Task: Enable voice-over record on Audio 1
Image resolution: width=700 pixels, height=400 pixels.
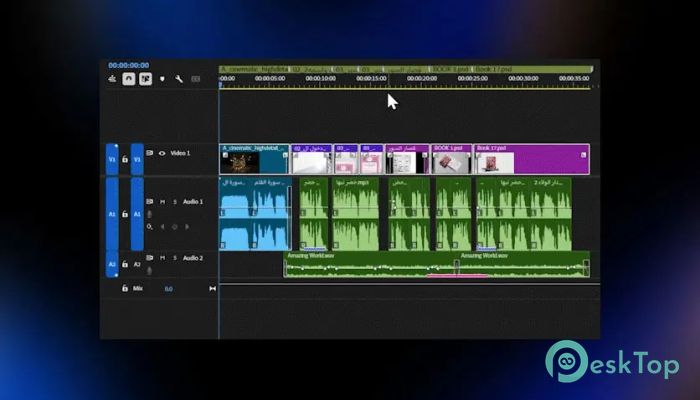Action: coord(150,215)
